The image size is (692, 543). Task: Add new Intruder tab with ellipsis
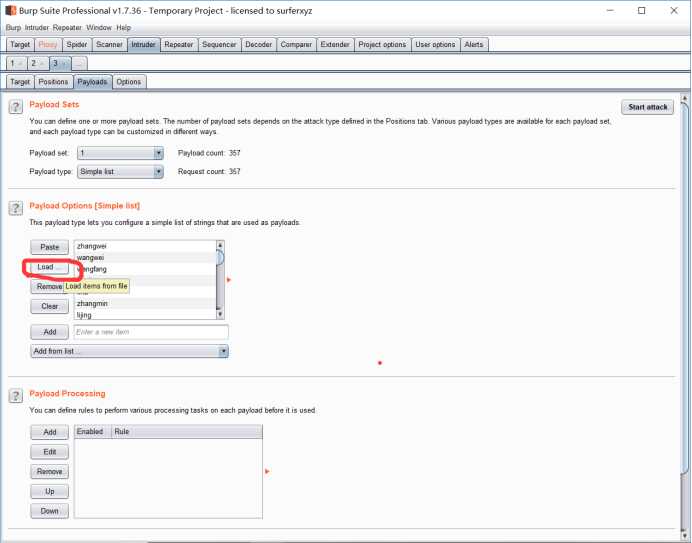79,64
